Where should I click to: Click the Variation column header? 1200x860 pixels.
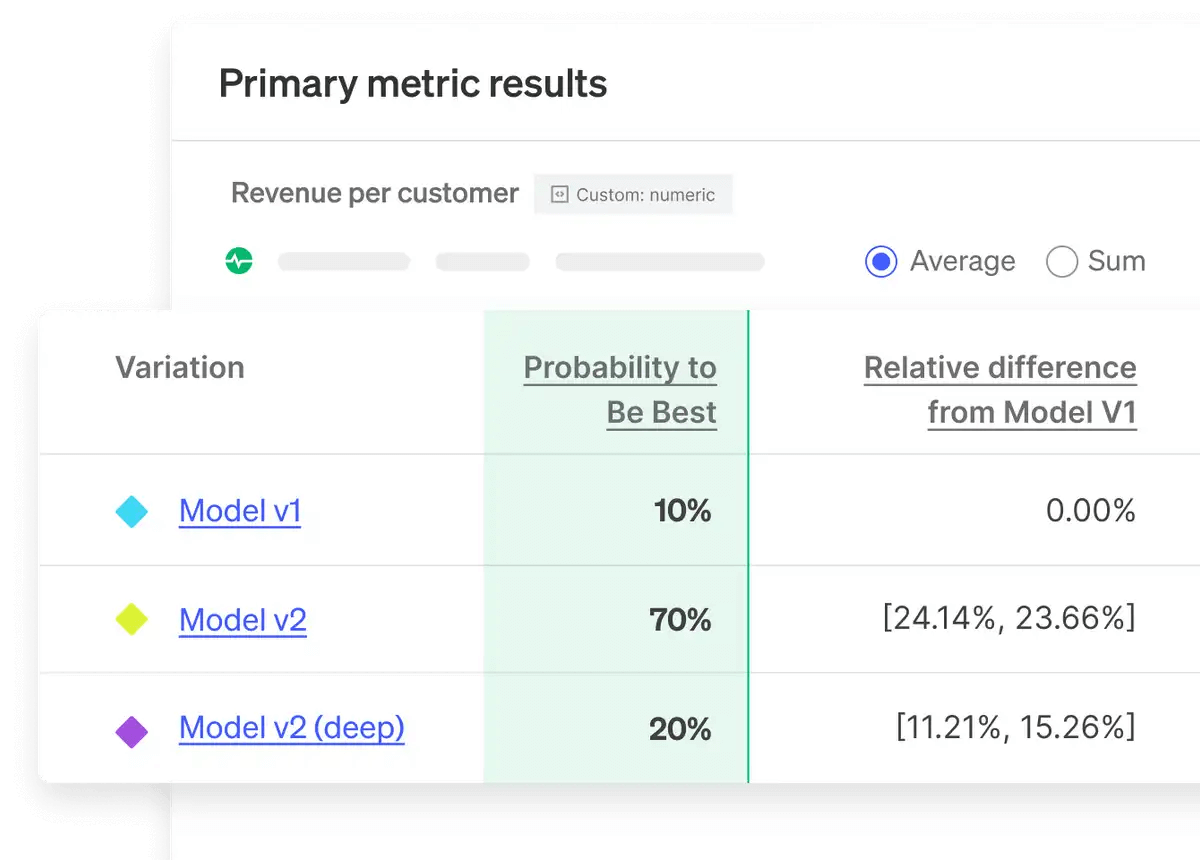[180, 368]
